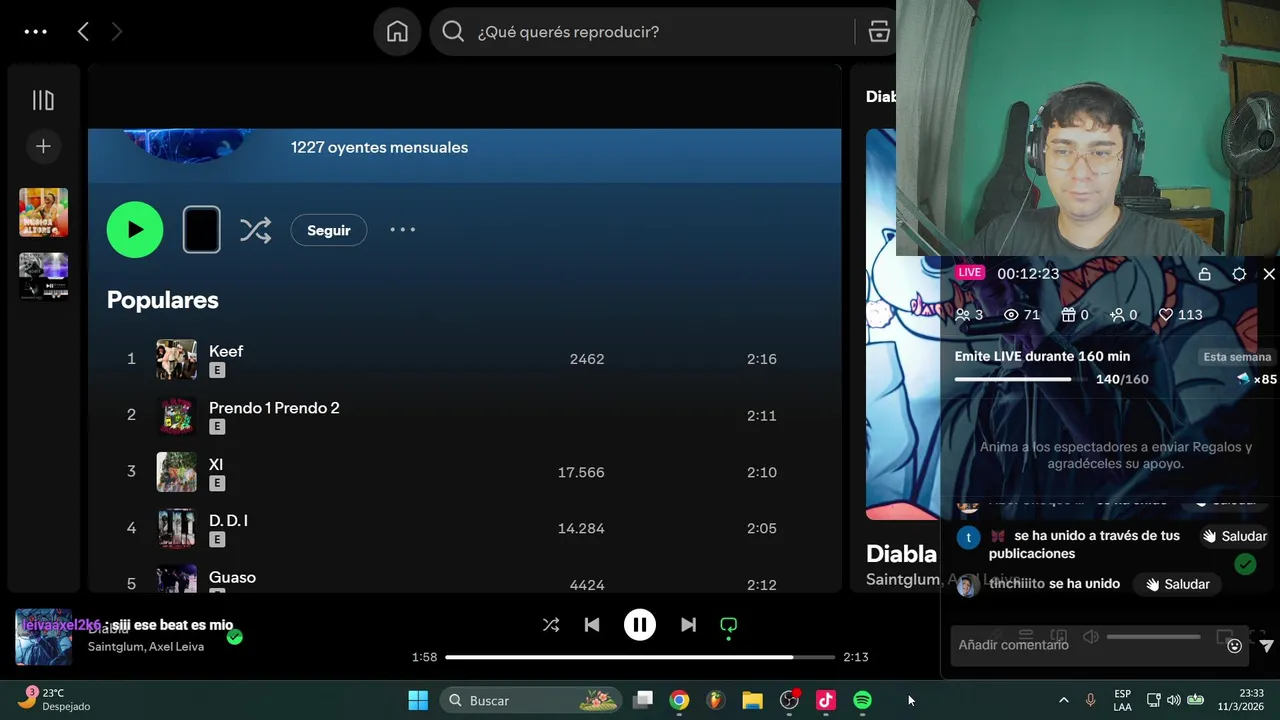Click the black rounded preview tile next to play
Screen dimensions: 1280x720
[x=201, y=230]
